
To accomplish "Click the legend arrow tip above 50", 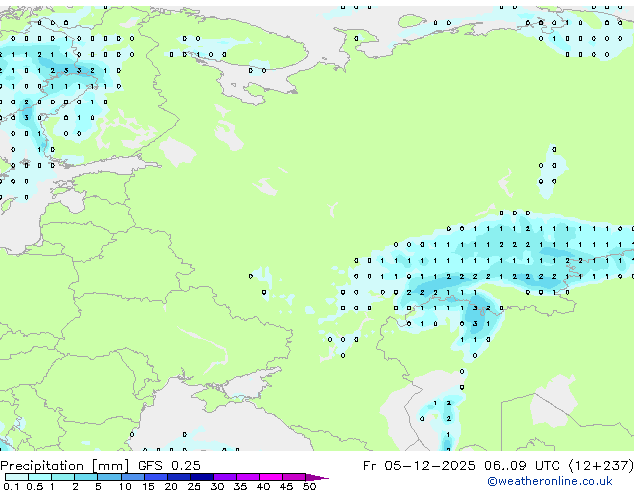I will tap(317, 478).
